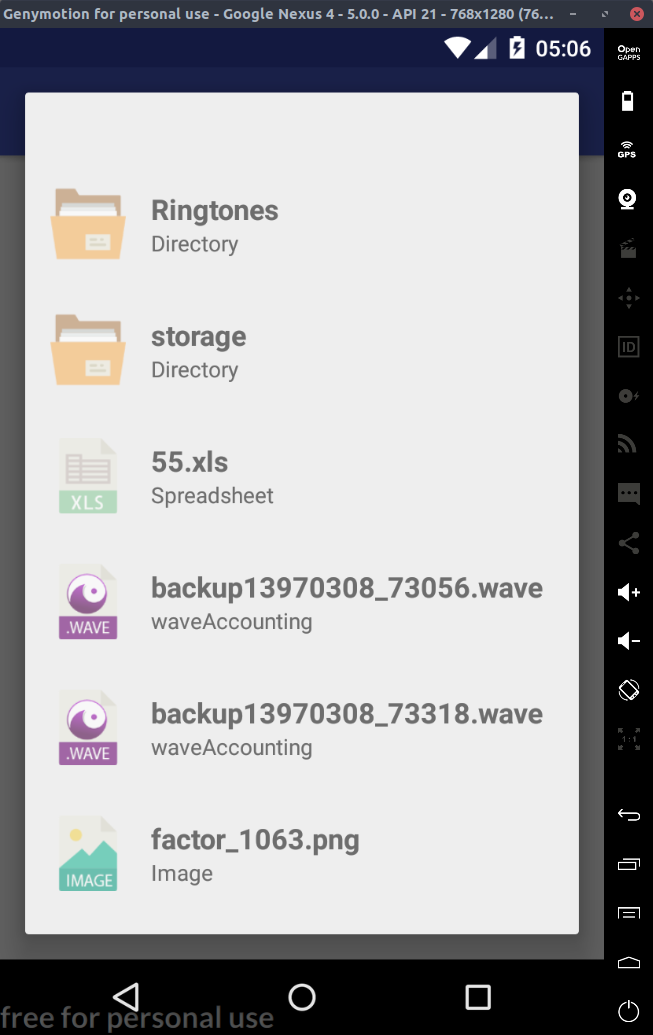The width and height of the screenshot is (653, 1035).
Task: Click the Android home circle button
Action: click(302, 997)
